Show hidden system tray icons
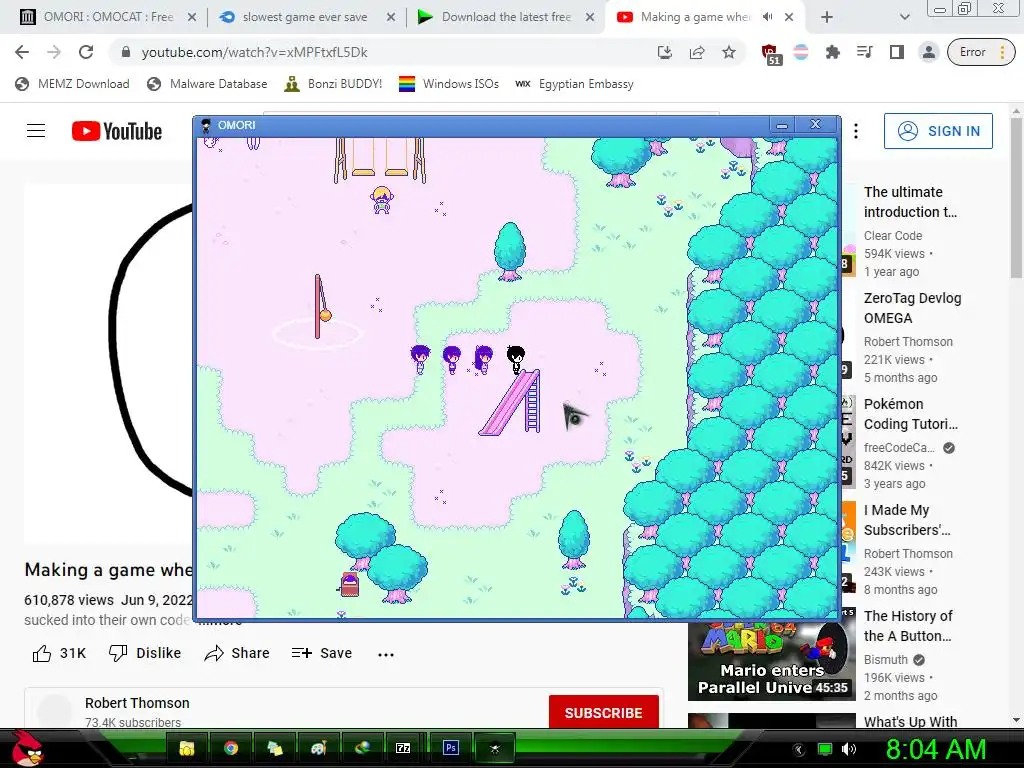The height and width of the screenshot is (768, 1024). pos(799,750)
